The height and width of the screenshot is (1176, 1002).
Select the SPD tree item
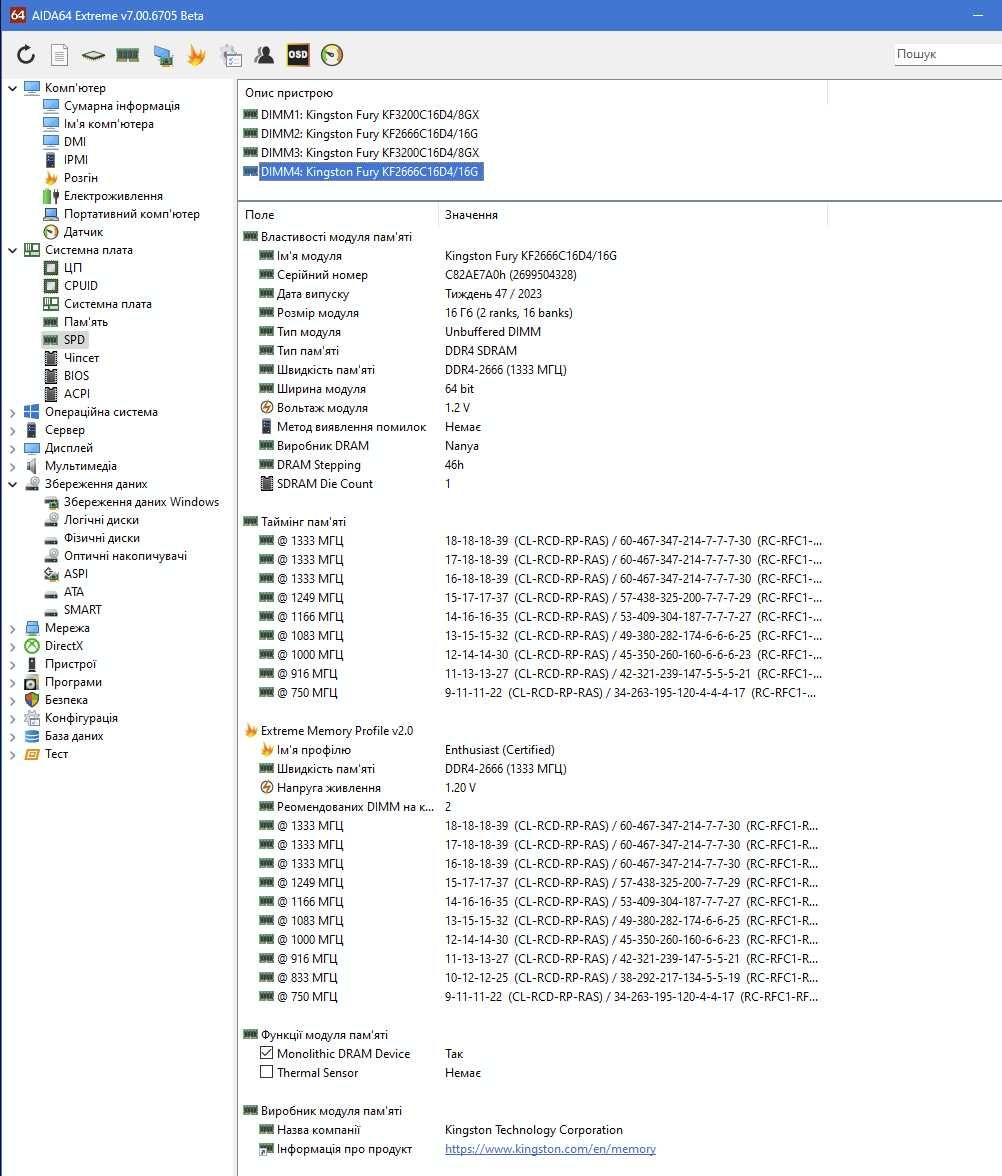click(x=74, y=340)
